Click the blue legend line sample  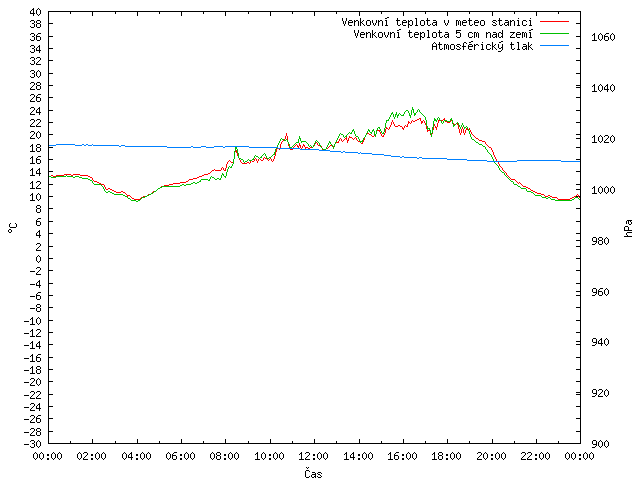554,46
